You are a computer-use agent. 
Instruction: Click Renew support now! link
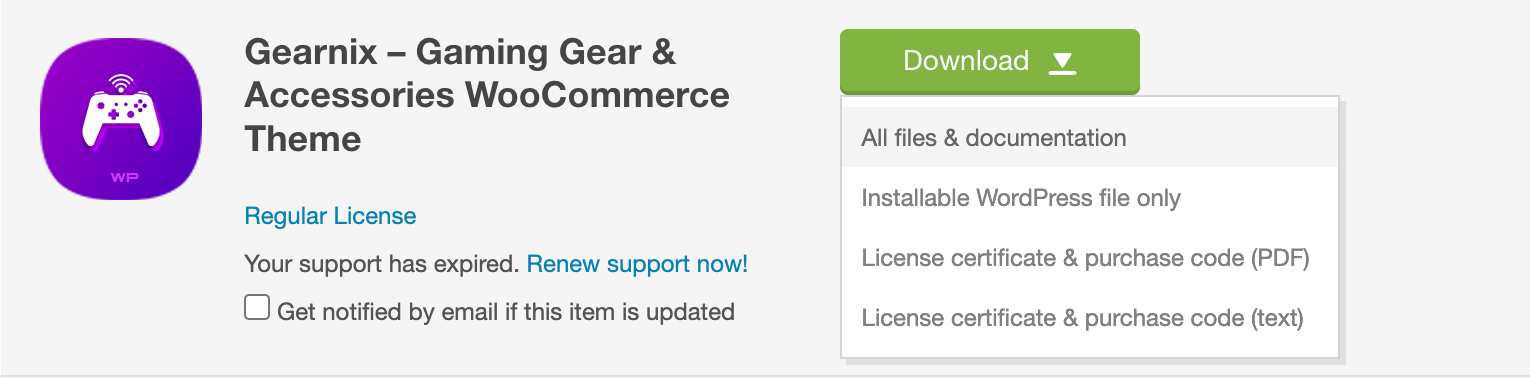637,265
